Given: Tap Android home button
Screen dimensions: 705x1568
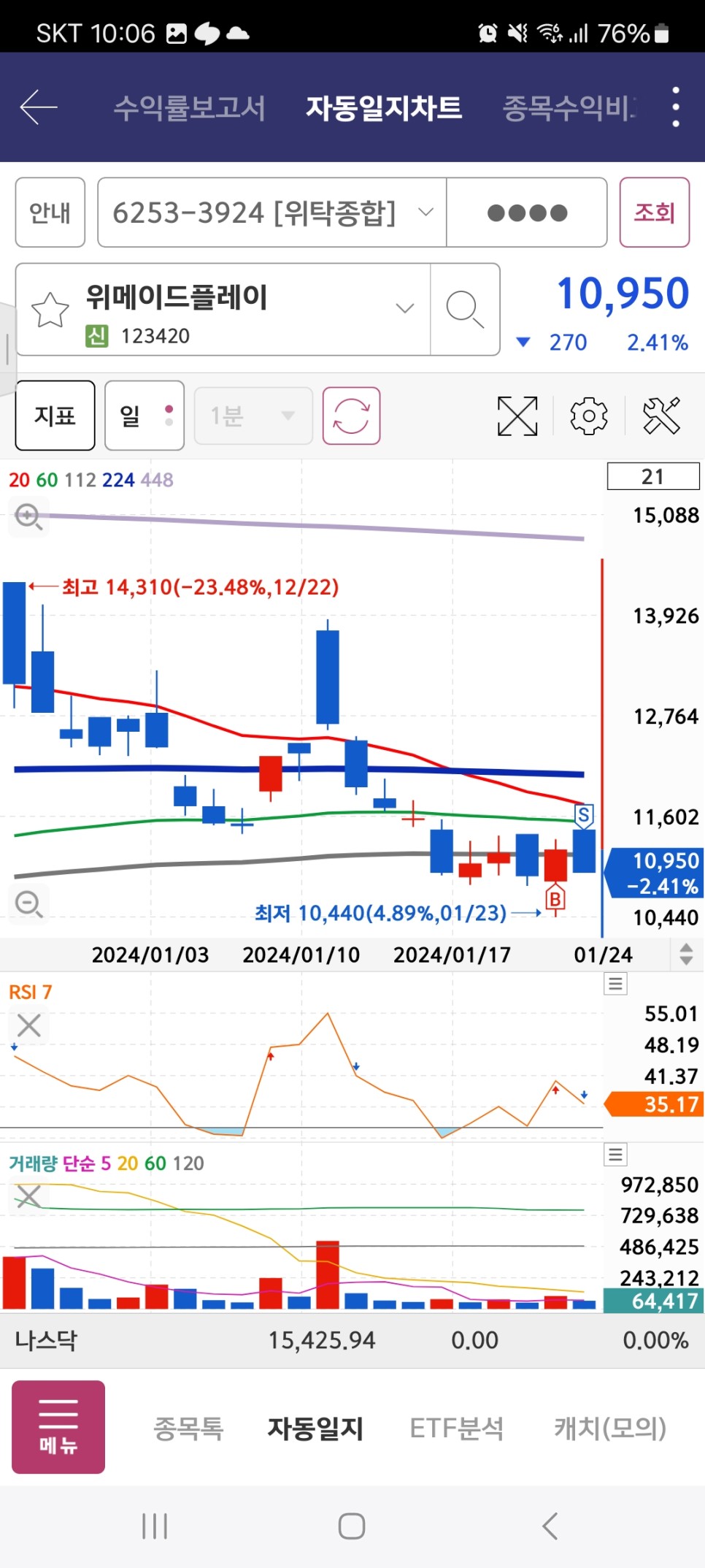Looking at the screenshot, I should (x=352, y=1526).
